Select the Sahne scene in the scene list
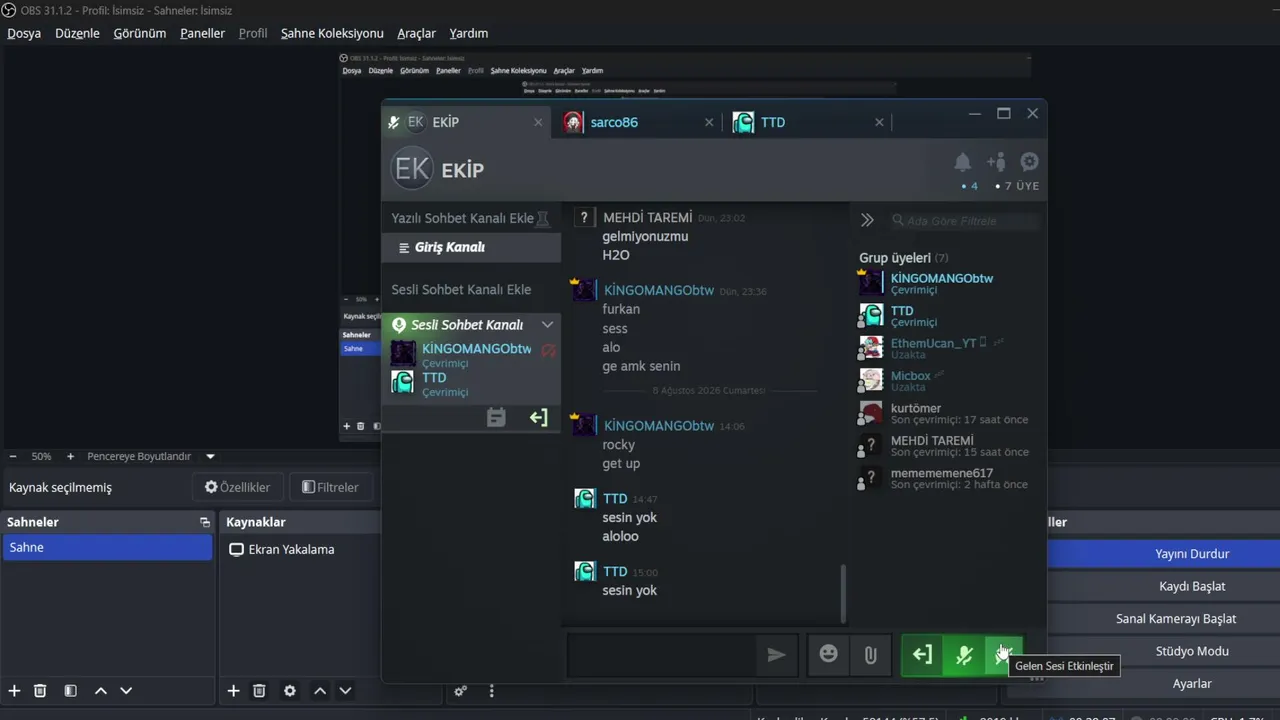The image size is (1280, 720). click(108, 547)
